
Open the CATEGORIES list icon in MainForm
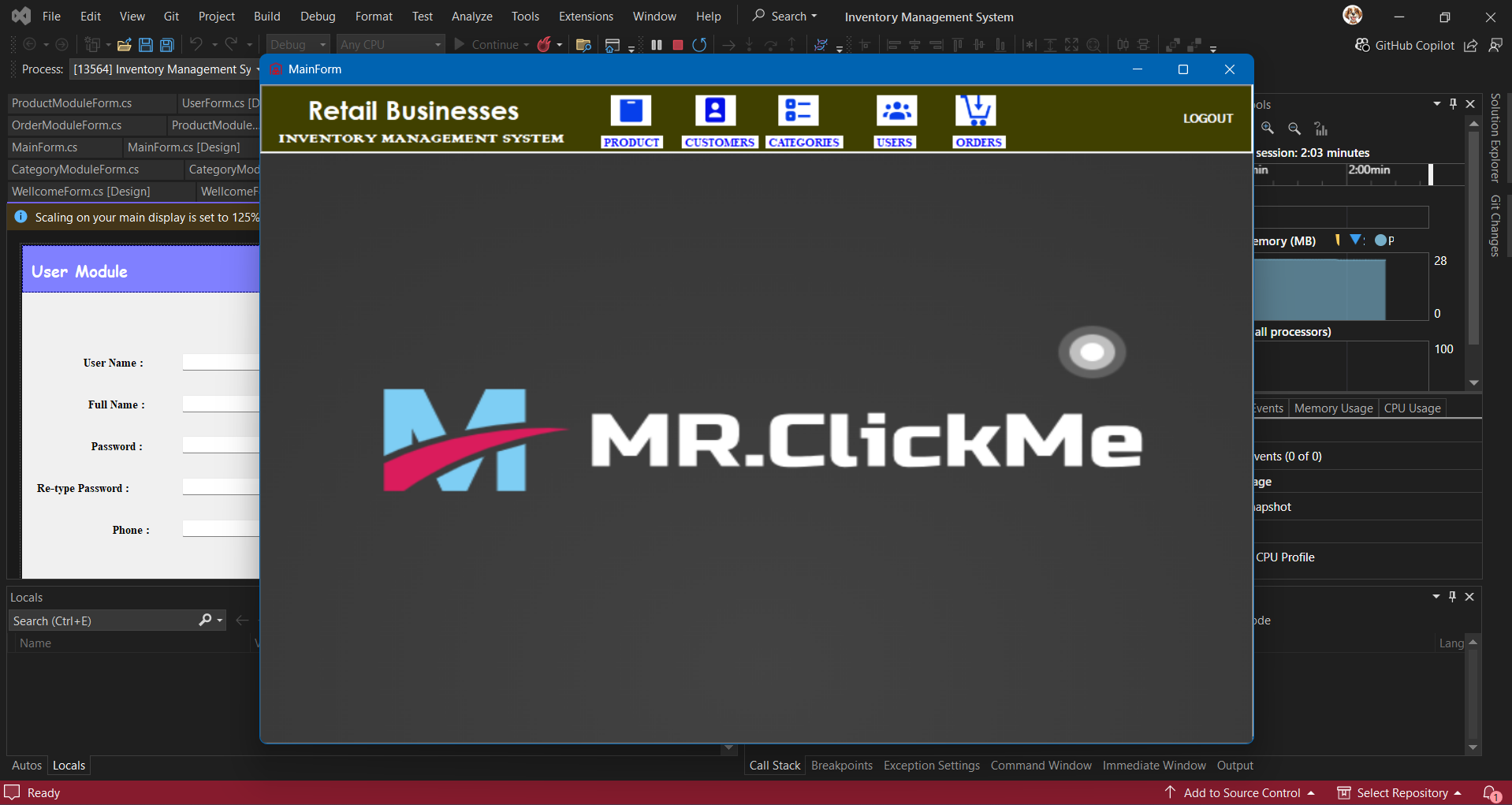click(x=798, y=111)
